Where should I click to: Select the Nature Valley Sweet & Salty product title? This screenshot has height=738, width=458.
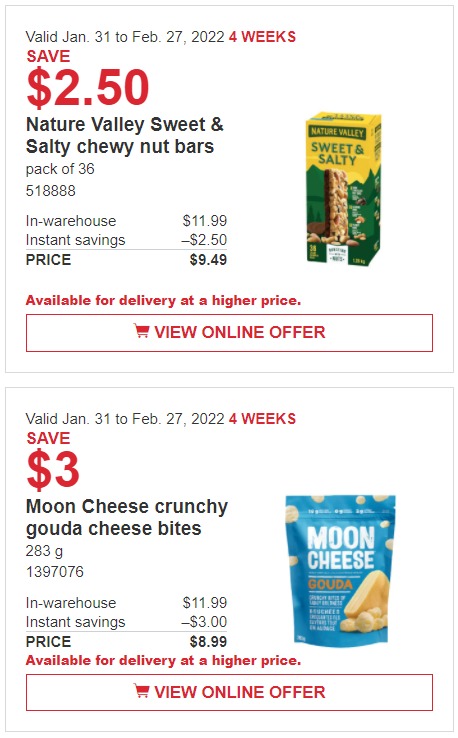(x=124, y=136)
